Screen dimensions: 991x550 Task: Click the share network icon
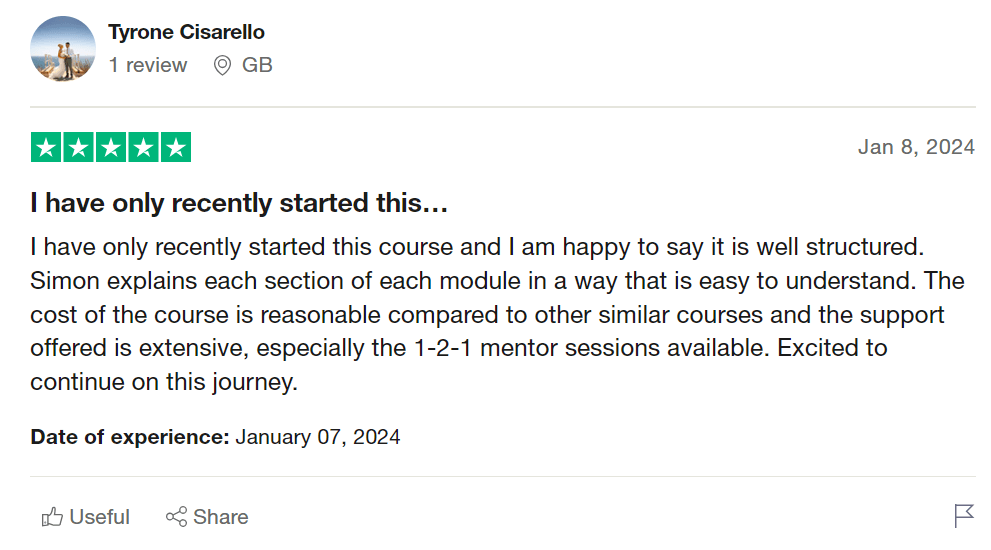[177, 517]
